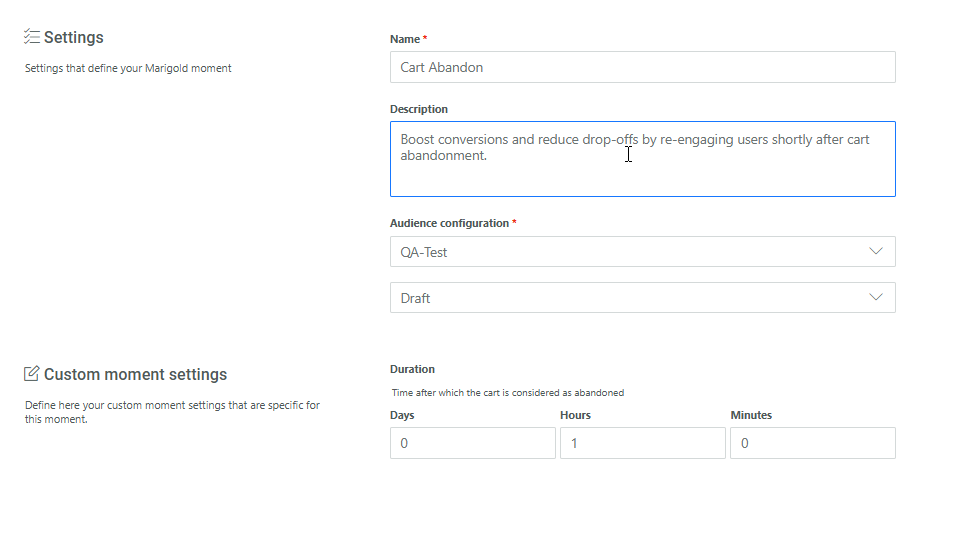Click the chevron arrow on Draft dropdown
The width and height of the screenshot is (974, 541).
876,298
